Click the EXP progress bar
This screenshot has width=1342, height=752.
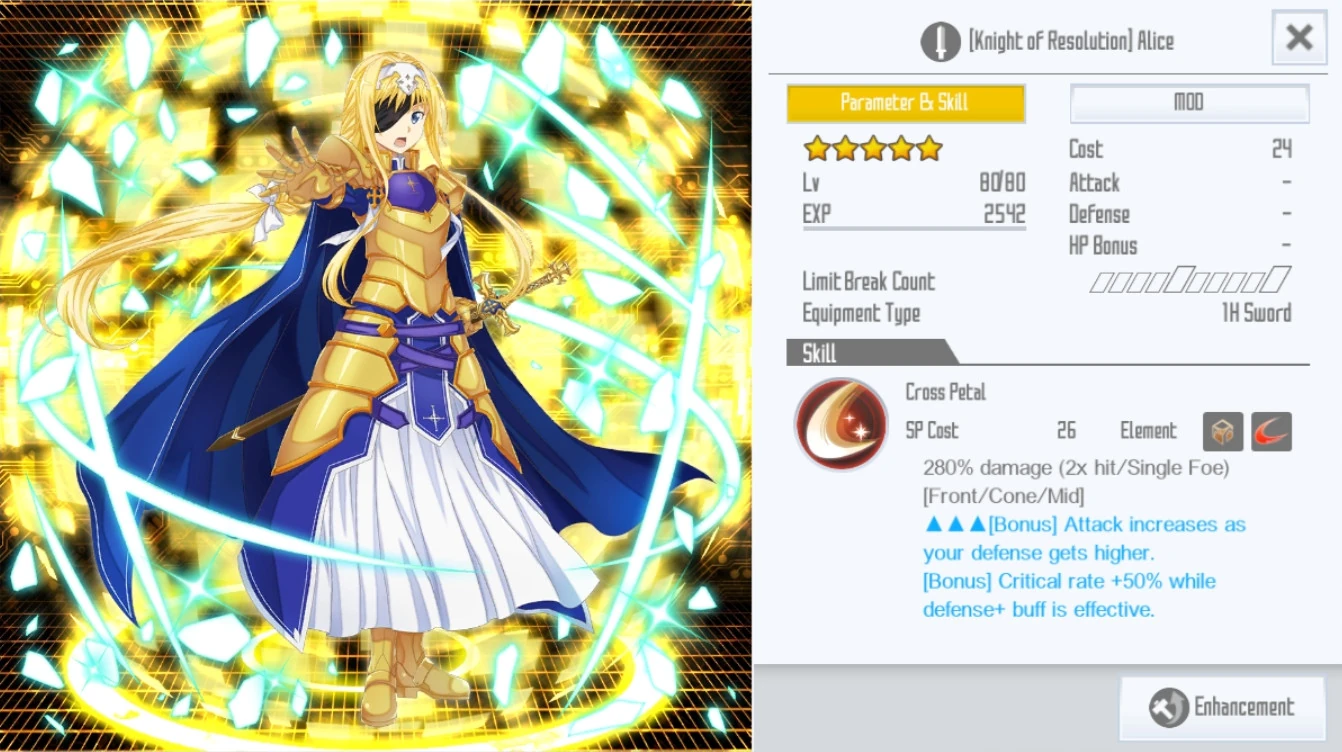[x=914, y=229]
